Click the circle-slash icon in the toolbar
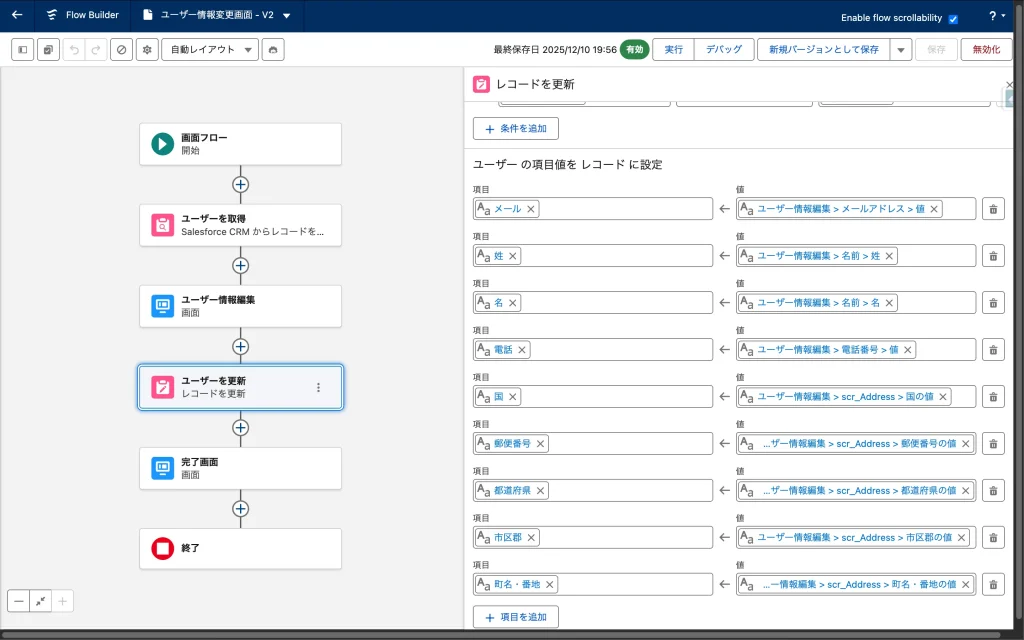This screenshot has width=1024, height=640. tap(121, 50)
